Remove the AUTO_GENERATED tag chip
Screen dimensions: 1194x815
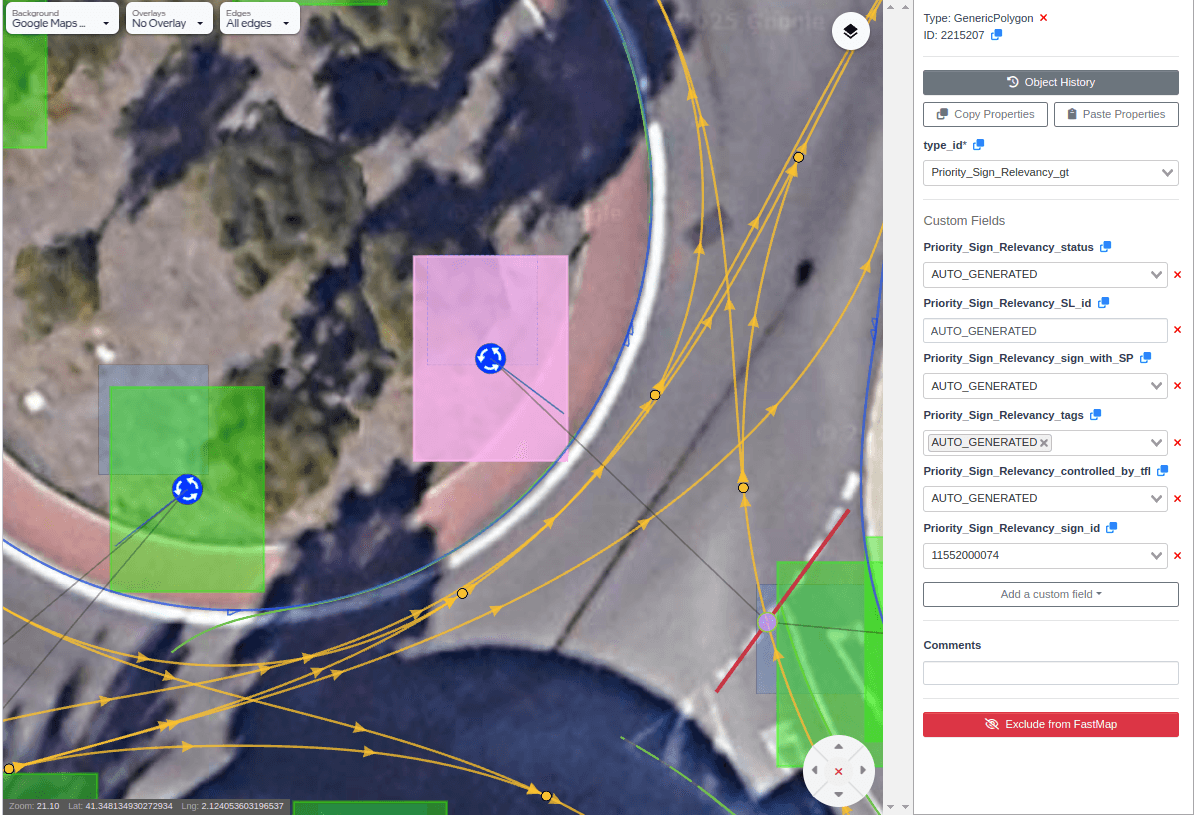1044,443
